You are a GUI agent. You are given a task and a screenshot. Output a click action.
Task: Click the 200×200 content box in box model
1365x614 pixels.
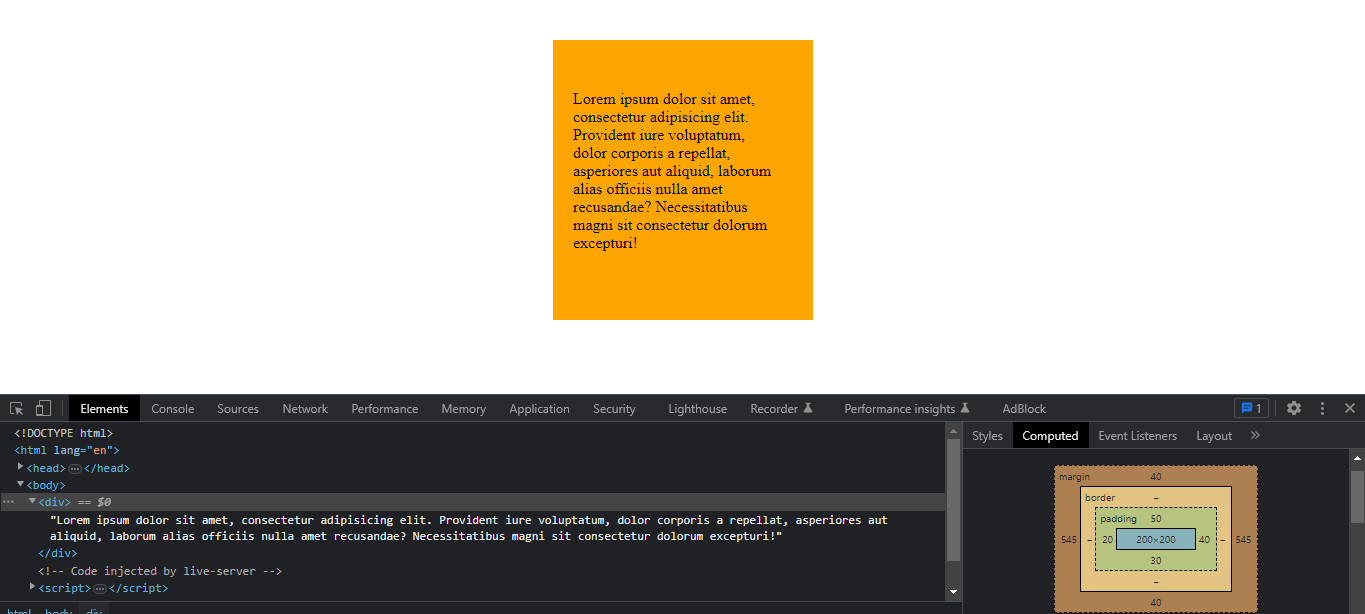[1156, 539]
